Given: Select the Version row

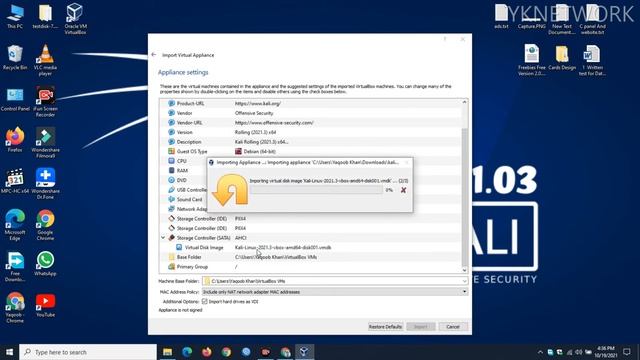Looking at the screenshot, I should (x=310, y=132).
